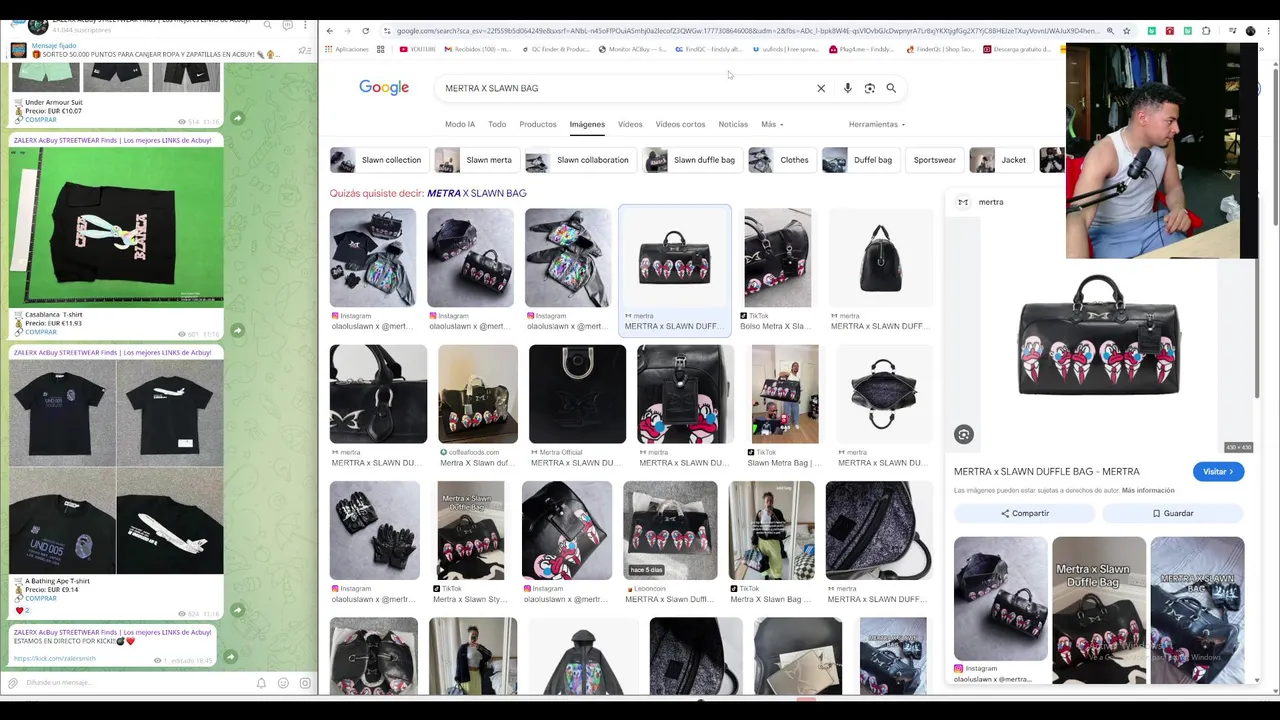Image resolution: width=1280 pixels, height=720 pixels.
Task: Search inside image with lens button
Action: 963,434
